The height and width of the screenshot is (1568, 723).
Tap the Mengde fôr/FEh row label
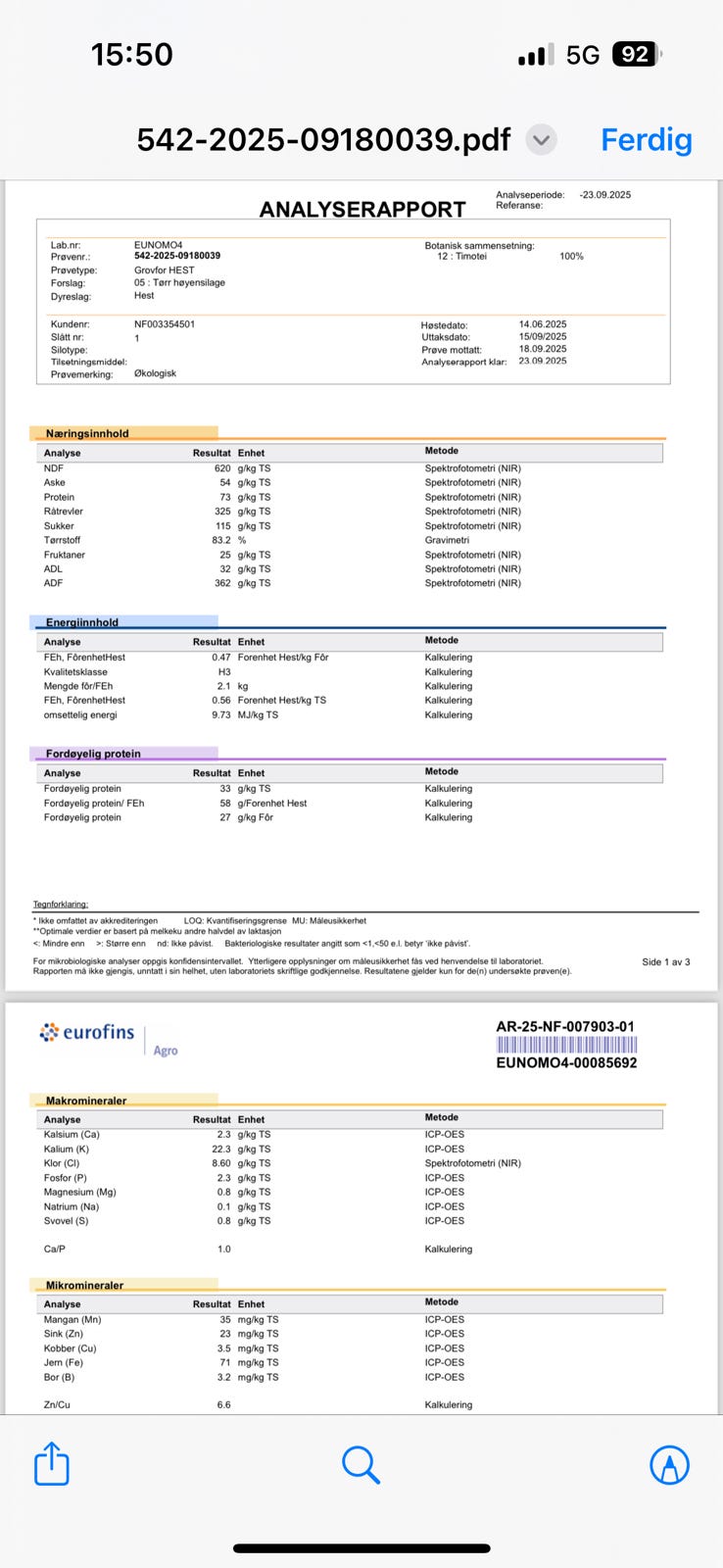[x=78, y=686]
